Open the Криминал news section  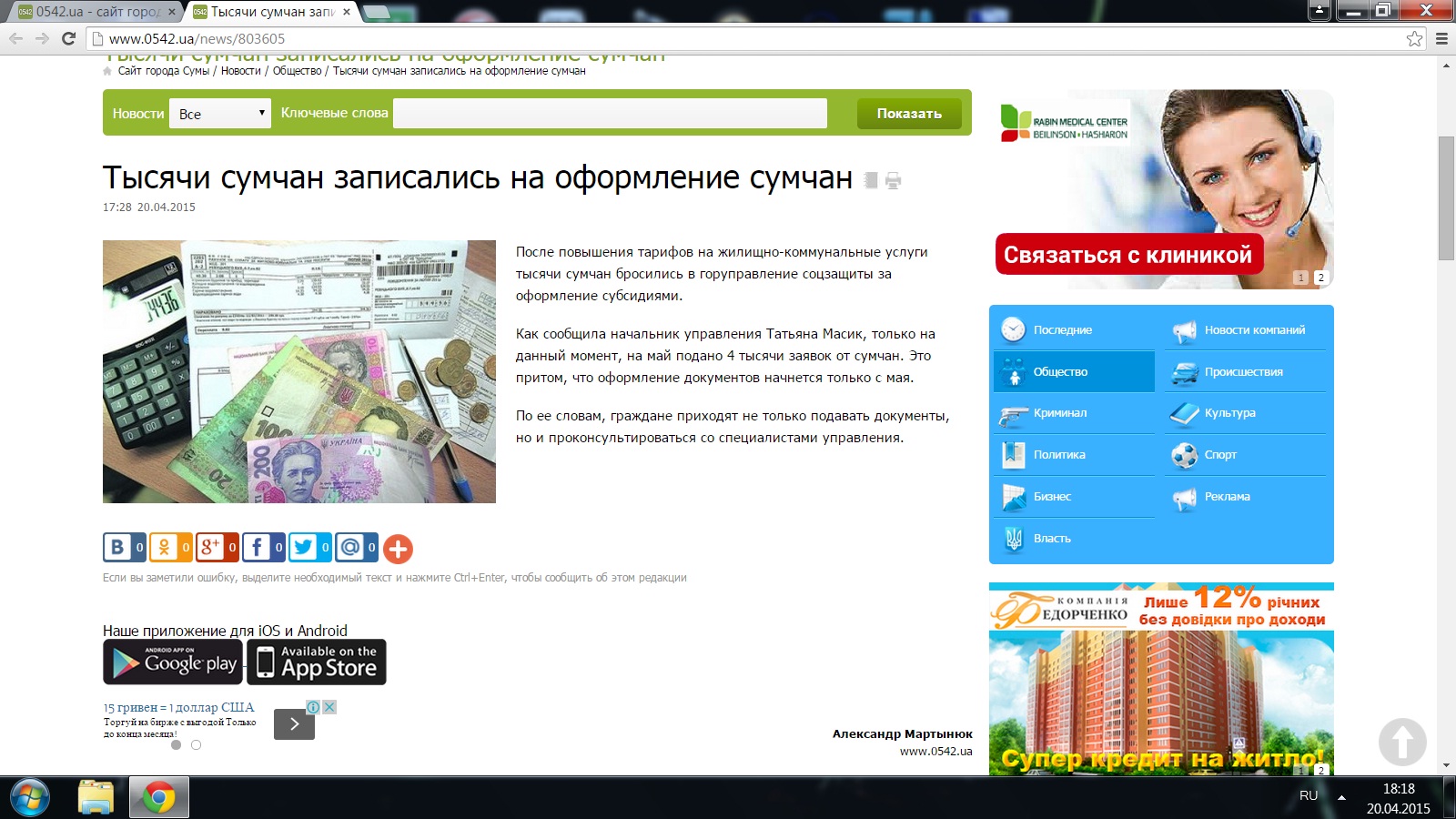point(1060,413)
